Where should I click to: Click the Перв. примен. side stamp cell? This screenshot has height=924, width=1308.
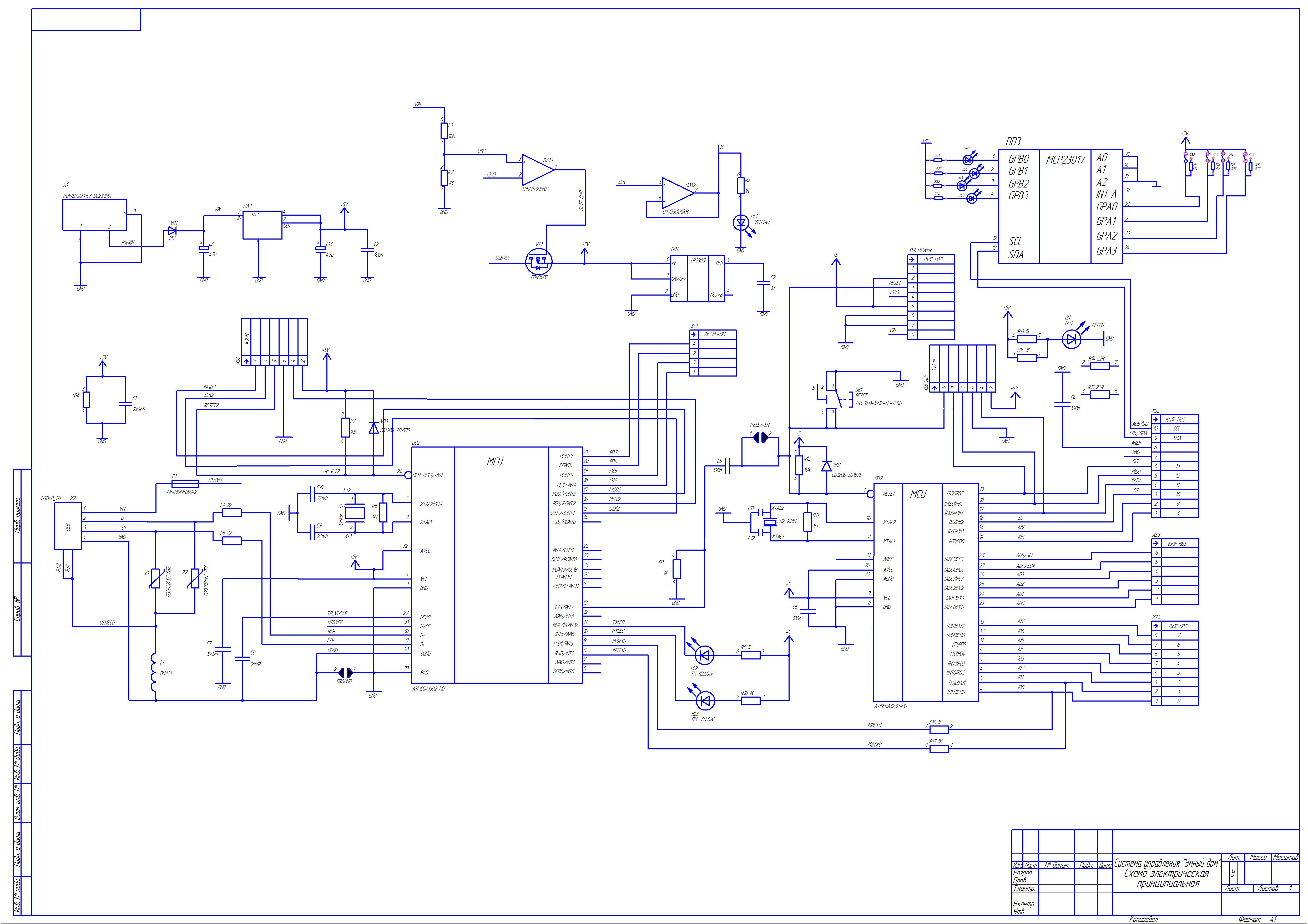(17, 516)
